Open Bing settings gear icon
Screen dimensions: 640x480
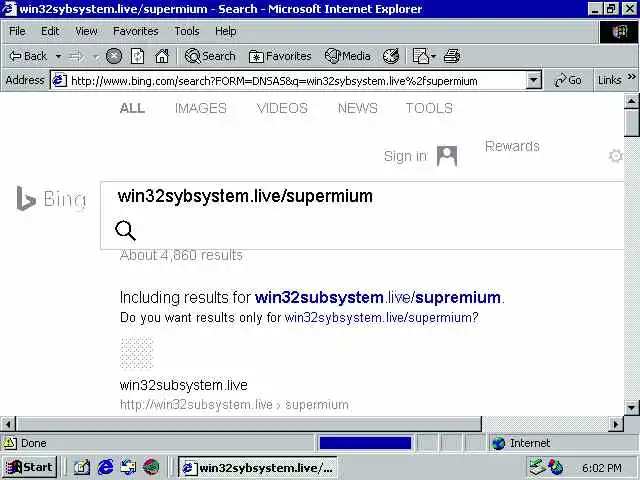coord(616,156)
